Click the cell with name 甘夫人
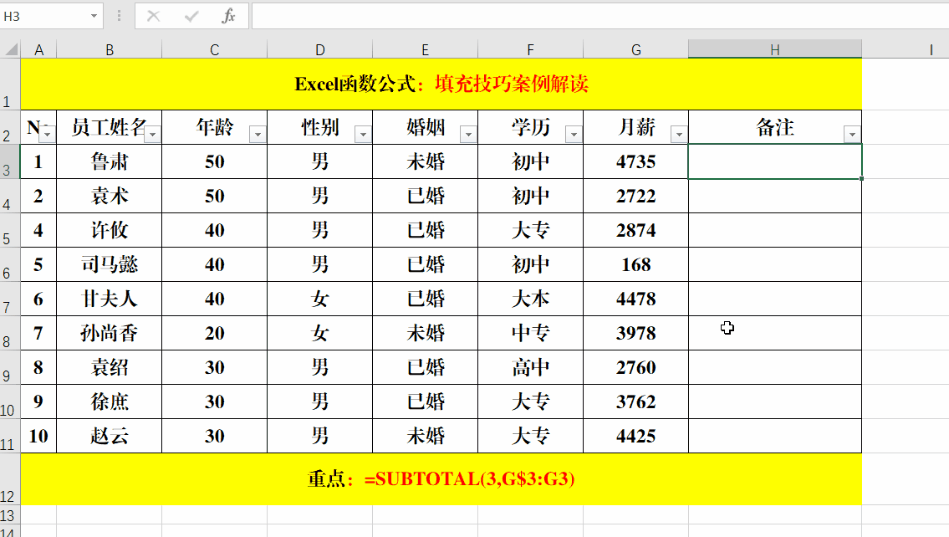Screen dimensions: 949x537 (x=110, y=298)
